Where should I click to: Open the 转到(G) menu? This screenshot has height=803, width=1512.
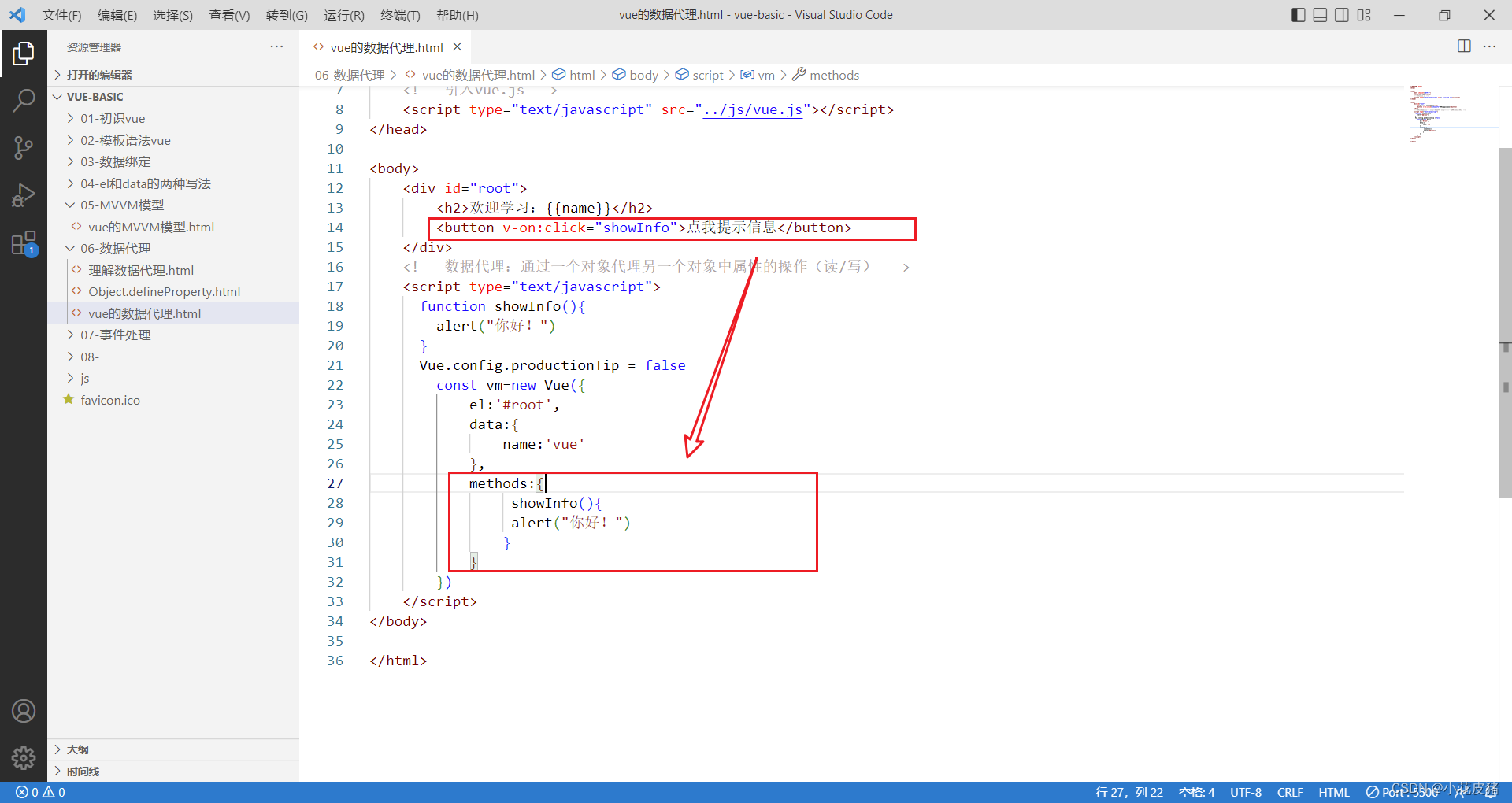(287, 15)
